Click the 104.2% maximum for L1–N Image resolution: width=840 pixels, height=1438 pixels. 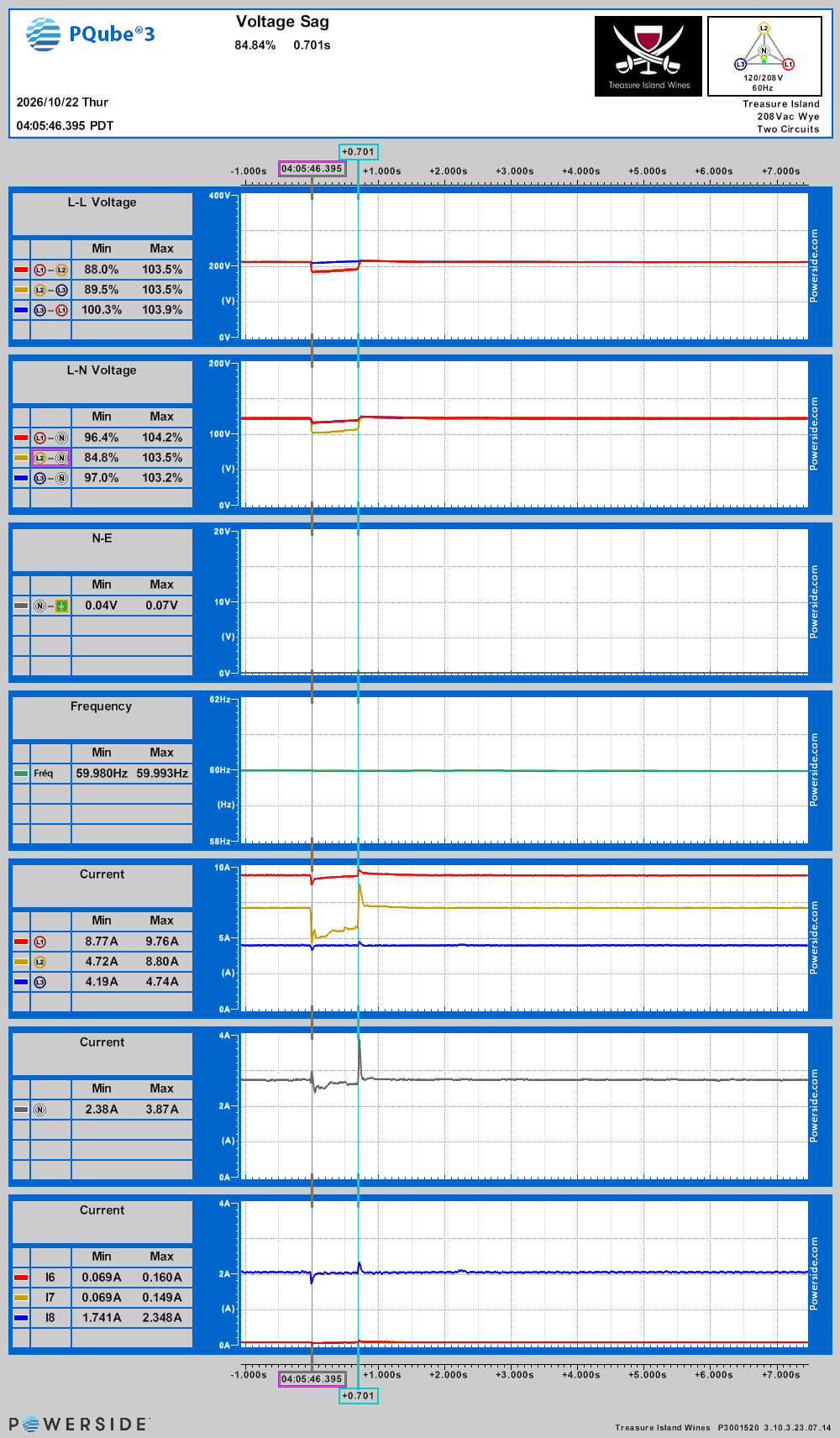pyautogui.click(x=162, y=438)
